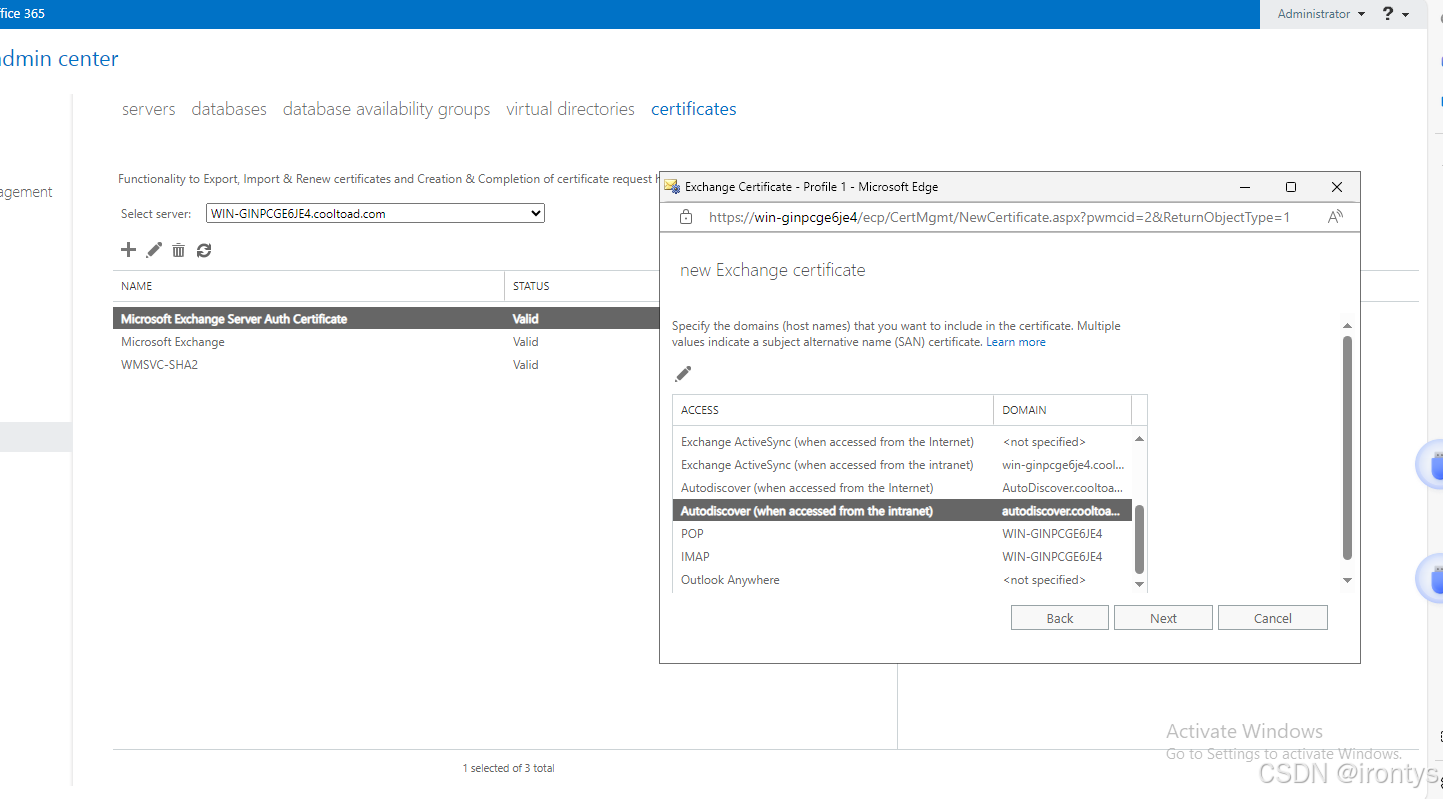Click the add new certificate plus icon

click(128, 250)
